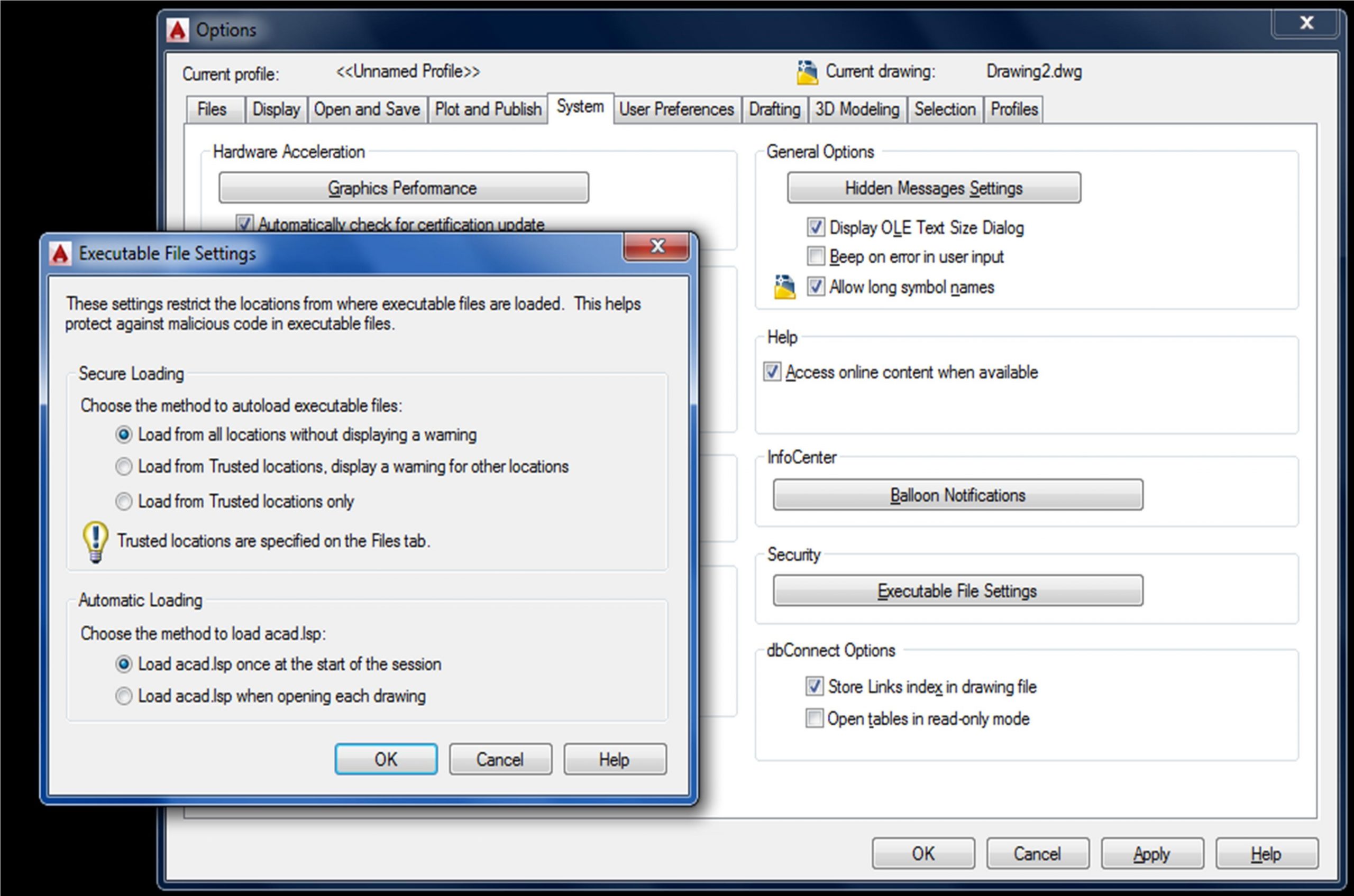
Task: Open the User Preferences tab
Action: (676, 109)
